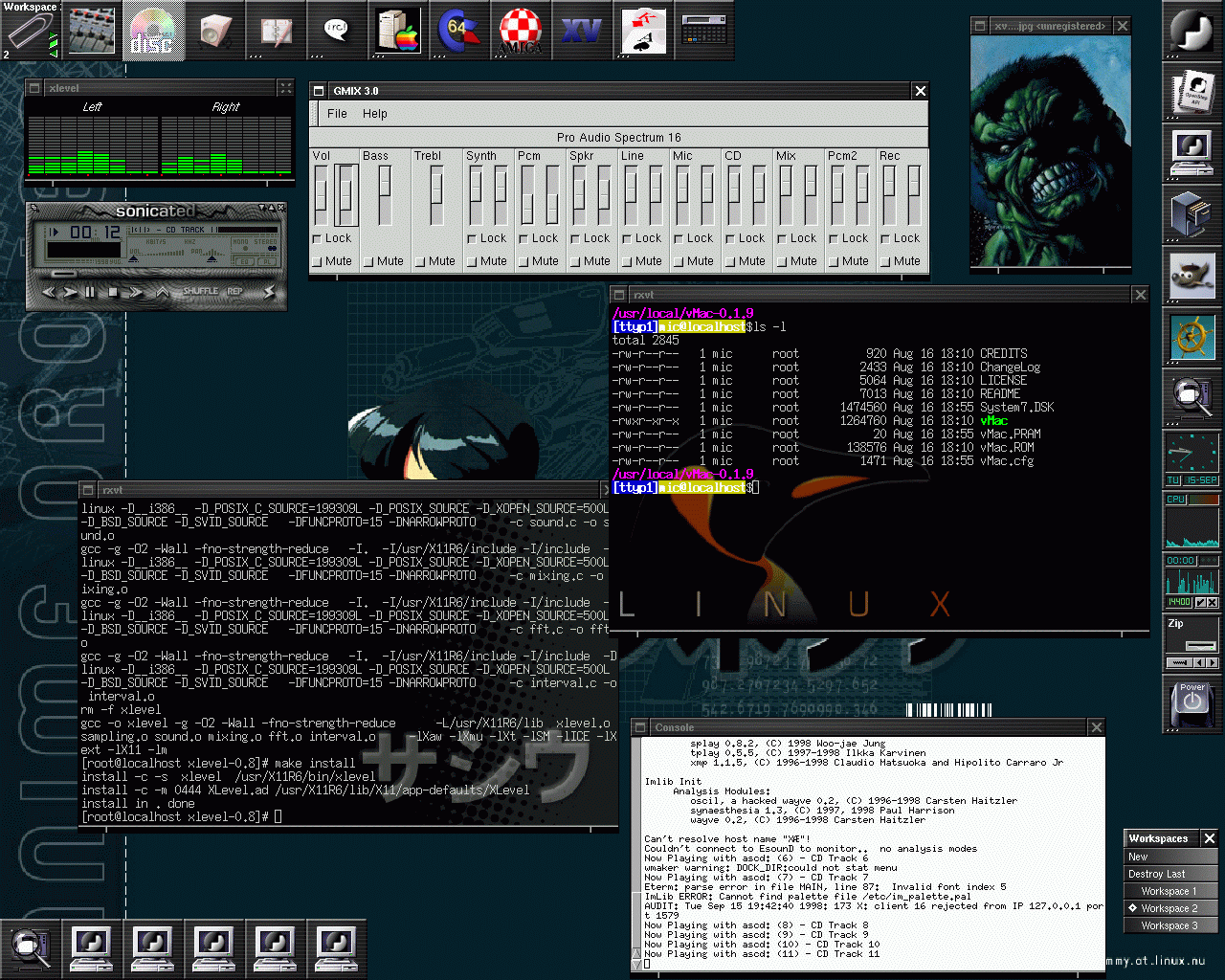Select Workspace 2 in Workspaces menu
The width and height of the screenshot is (1225, 980).
[1171, 908]
